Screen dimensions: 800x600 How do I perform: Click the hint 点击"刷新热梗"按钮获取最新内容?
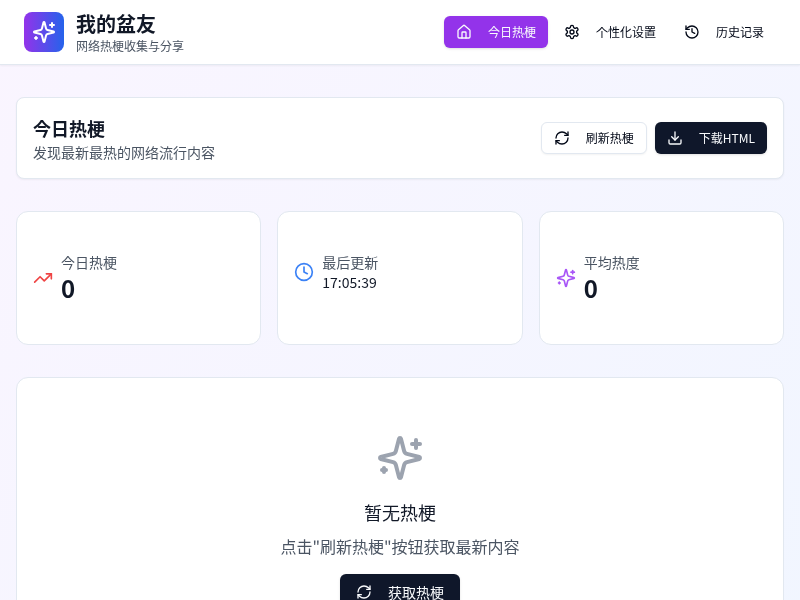pos(400,547)
